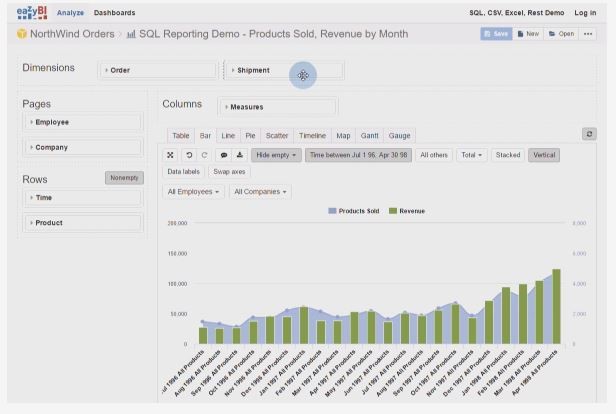Screen dimensions: 616x414
Task: Click the bar chart report icon in title
Action: (x=131, y=34)
